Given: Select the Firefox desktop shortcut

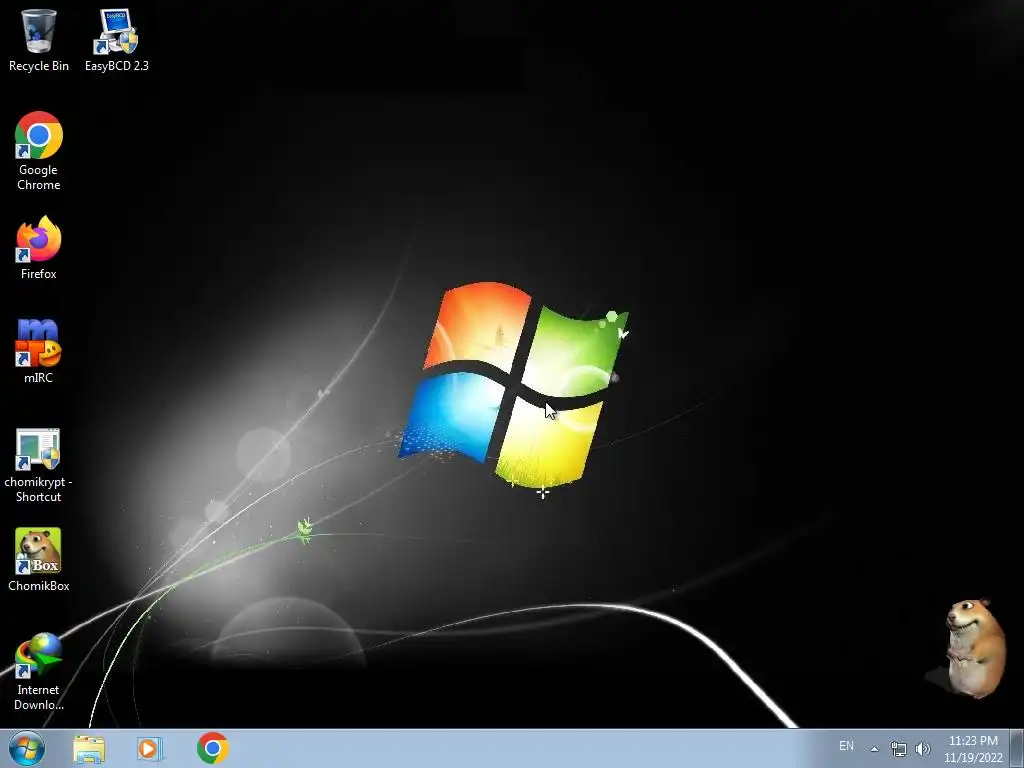Looking at the screenshot, I should pyautogui.click(x=39, y=248).
